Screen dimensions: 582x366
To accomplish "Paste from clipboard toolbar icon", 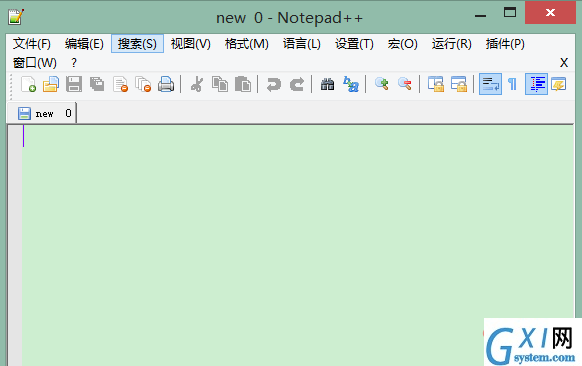I will (243, 84).
